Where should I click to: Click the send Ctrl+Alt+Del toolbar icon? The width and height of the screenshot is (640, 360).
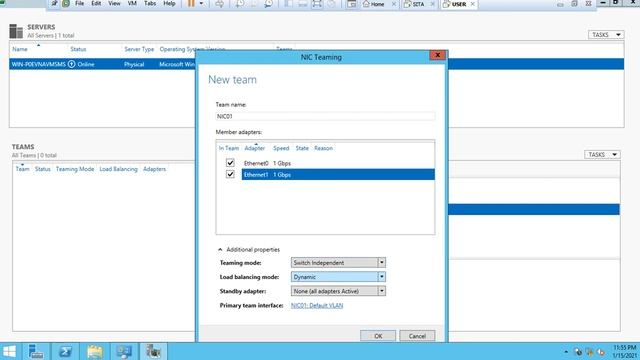(220, 4)
